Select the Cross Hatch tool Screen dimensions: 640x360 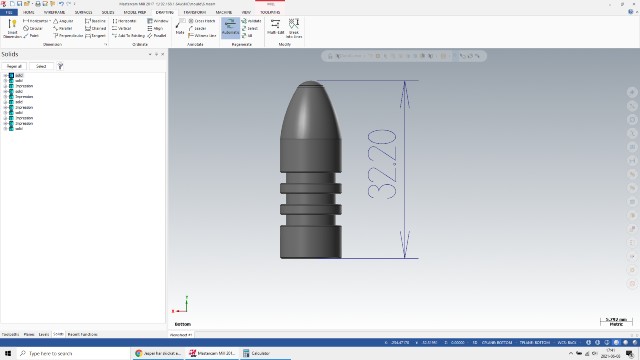click(x=202, y=21)
